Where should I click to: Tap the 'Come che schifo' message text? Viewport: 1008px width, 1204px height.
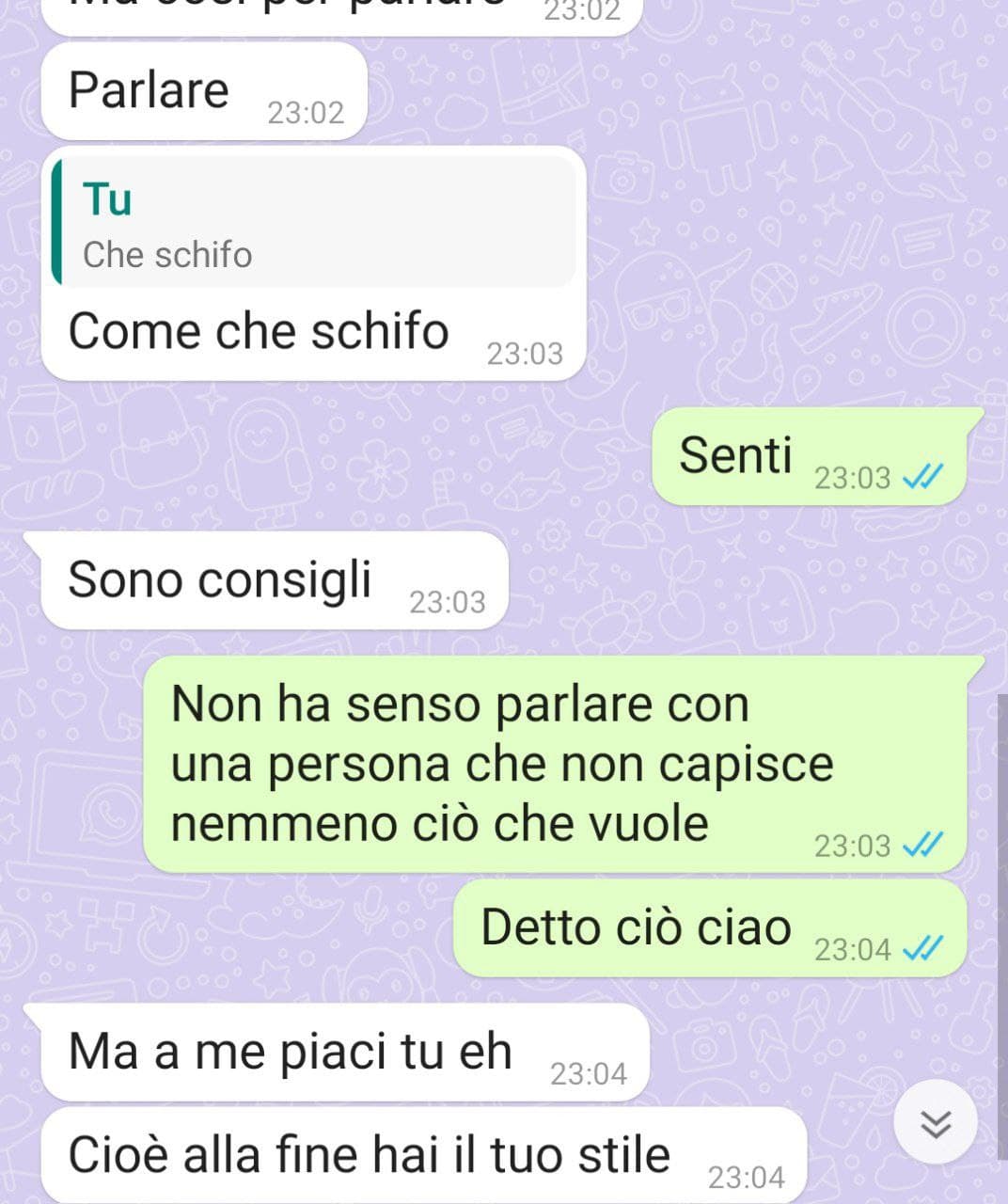point(259,331)
